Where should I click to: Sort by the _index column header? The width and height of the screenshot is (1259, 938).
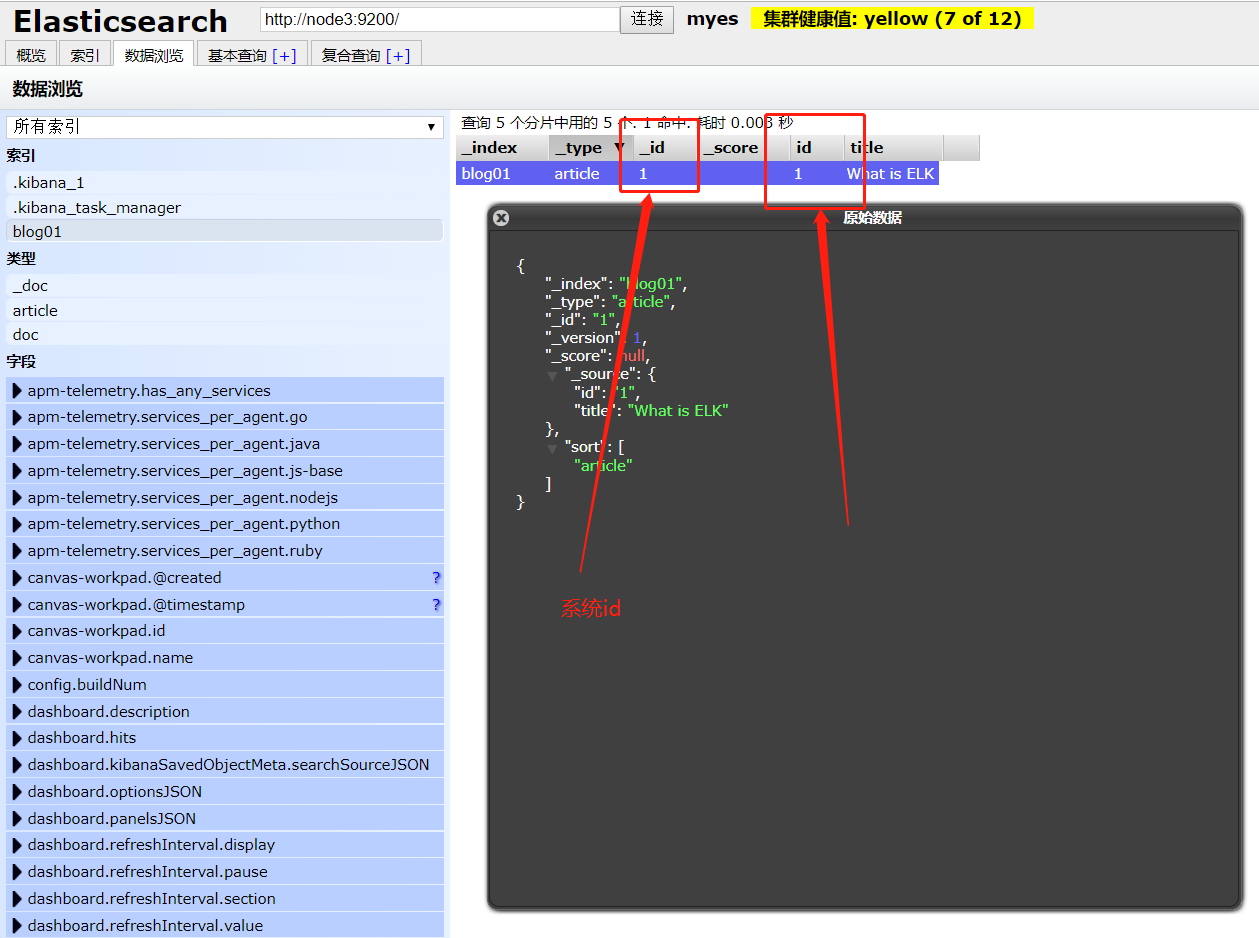(503, 148)
